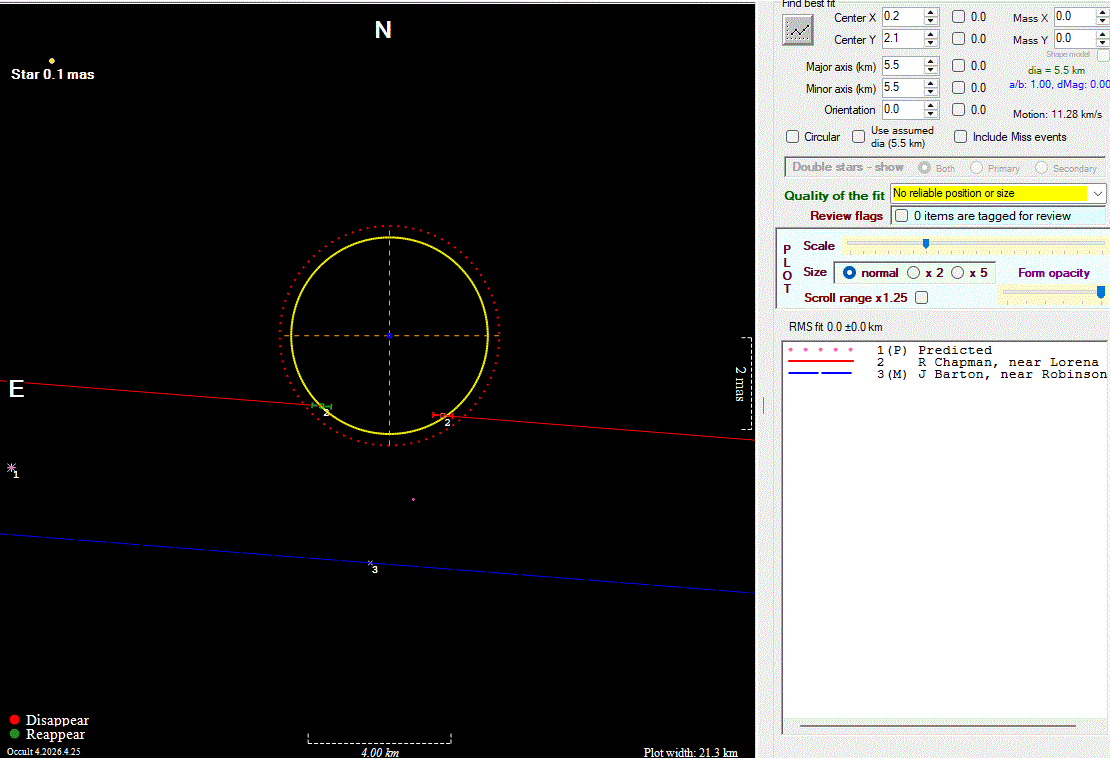Open the Quality of the fit dropdown

click(1097, 193)
